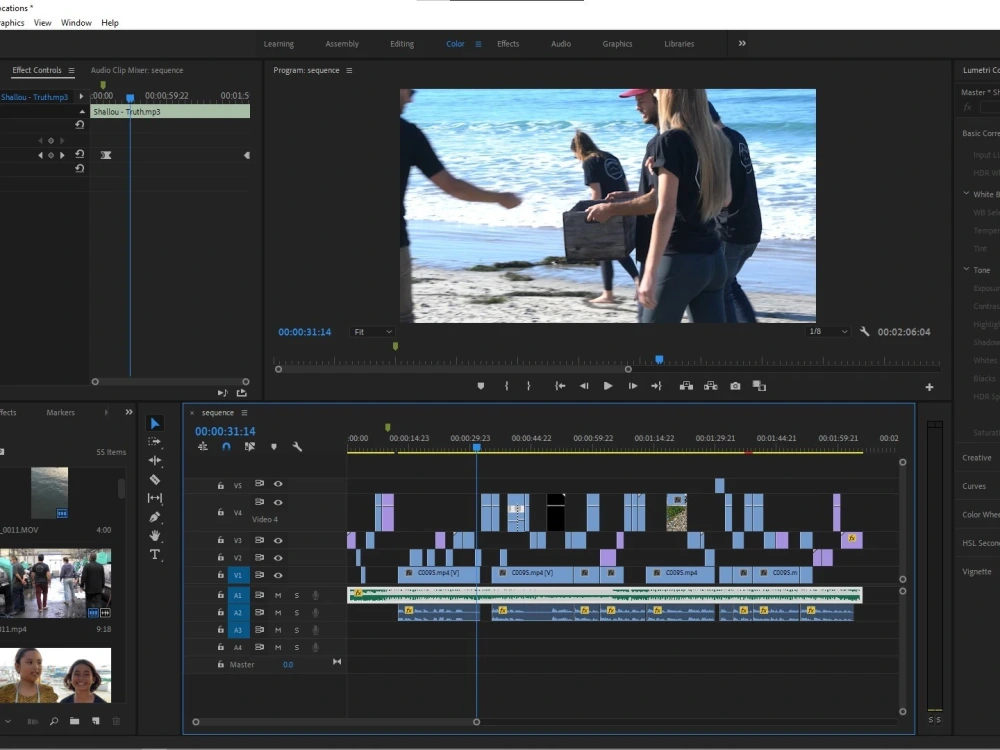Step back one frame

point(584,386)
